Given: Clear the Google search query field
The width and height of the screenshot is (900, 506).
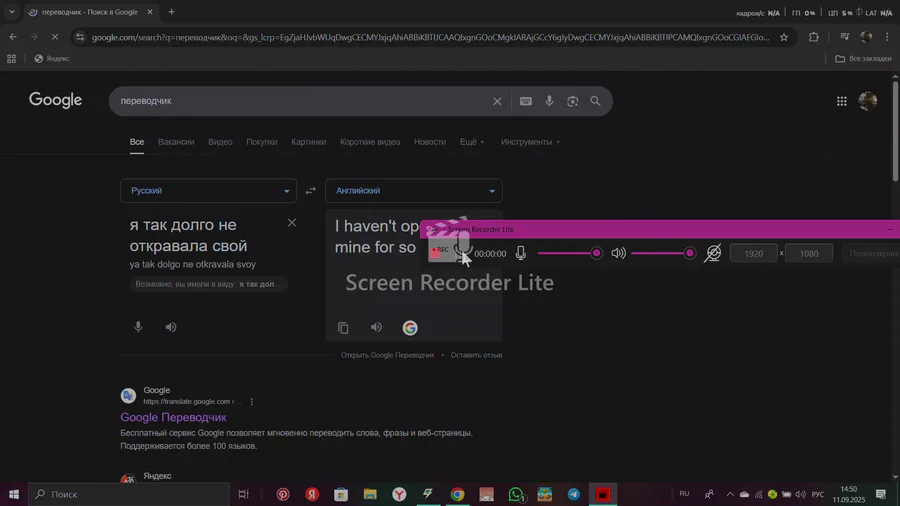Looking at the screenshot, I should 497,102.
